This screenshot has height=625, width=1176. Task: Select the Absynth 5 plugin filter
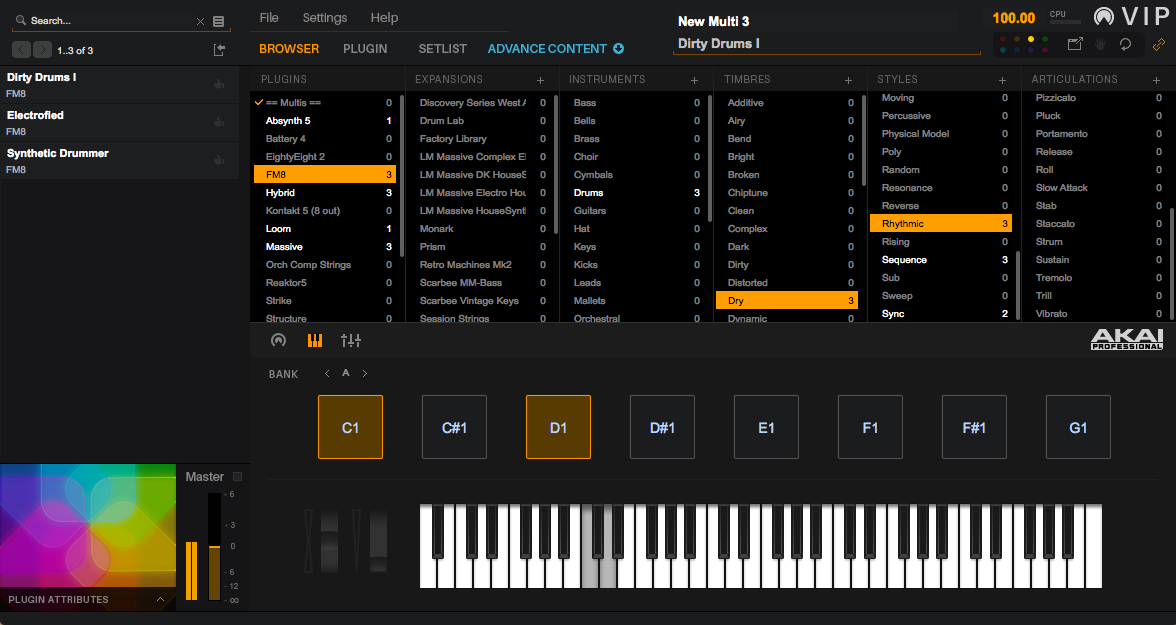[325, 121]
